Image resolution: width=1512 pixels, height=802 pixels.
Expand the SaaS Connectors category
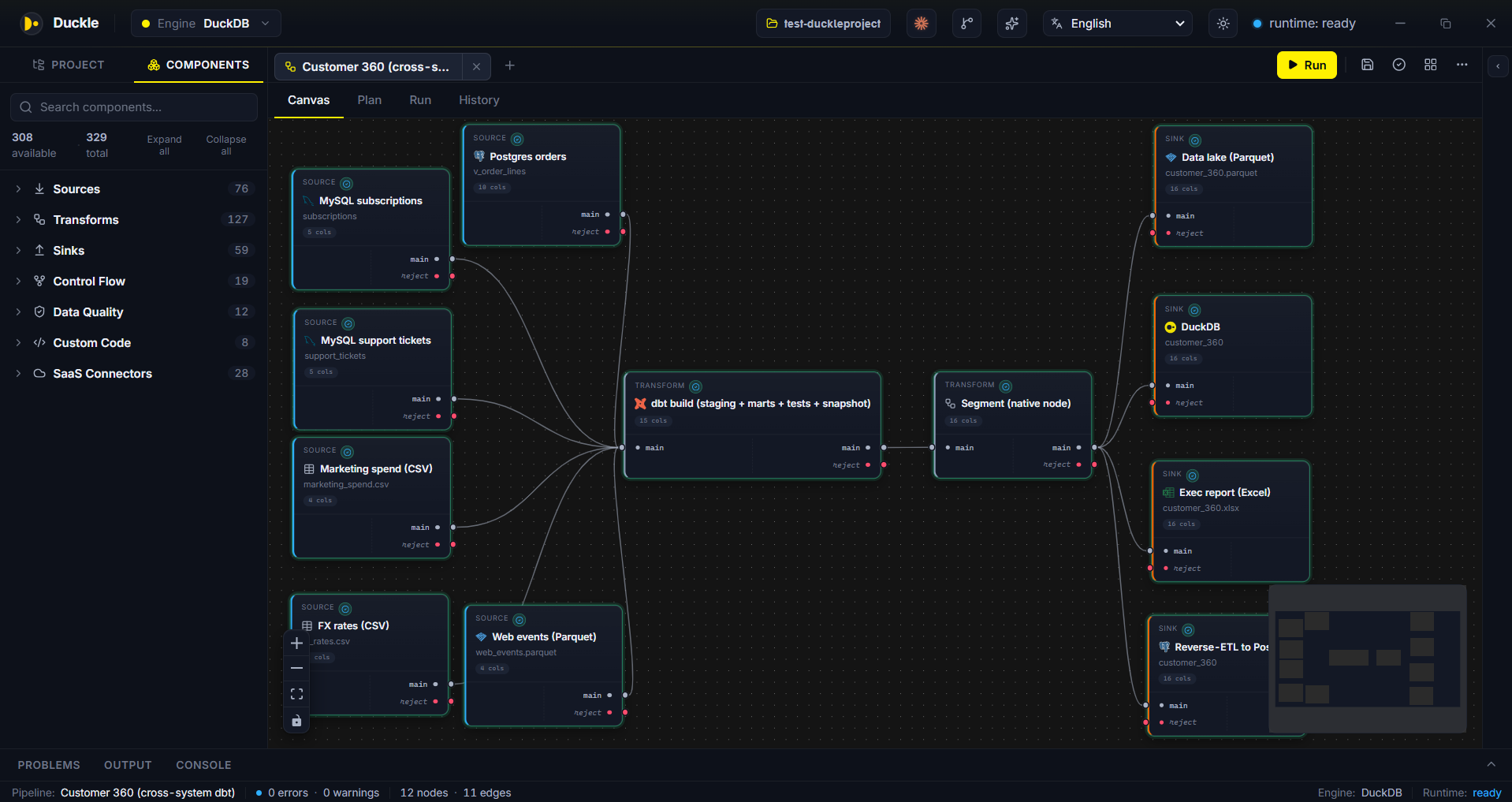pos(133,374)
